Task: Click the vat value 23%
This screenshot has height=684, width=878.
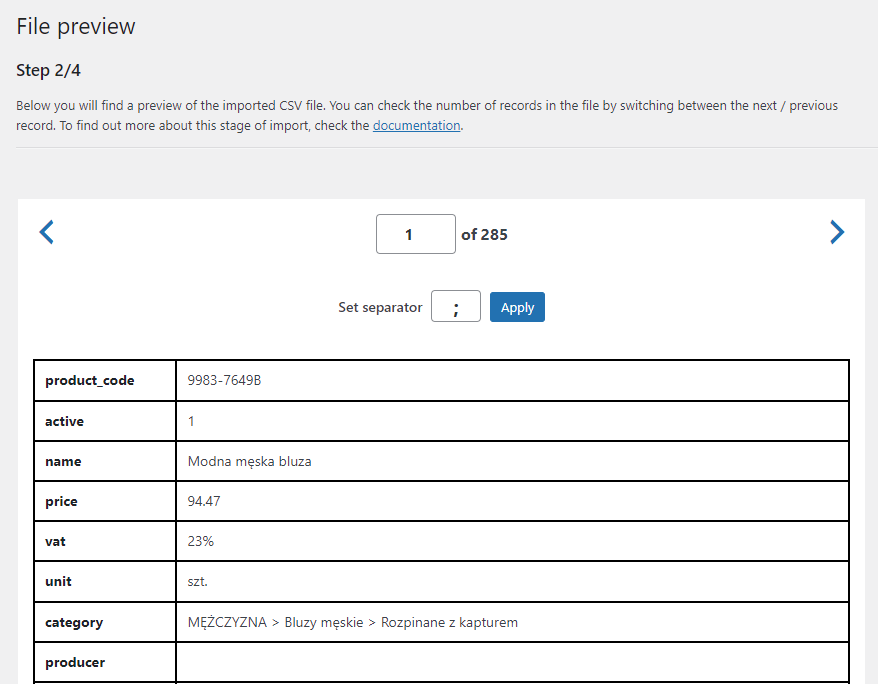Action: point(200,541)
